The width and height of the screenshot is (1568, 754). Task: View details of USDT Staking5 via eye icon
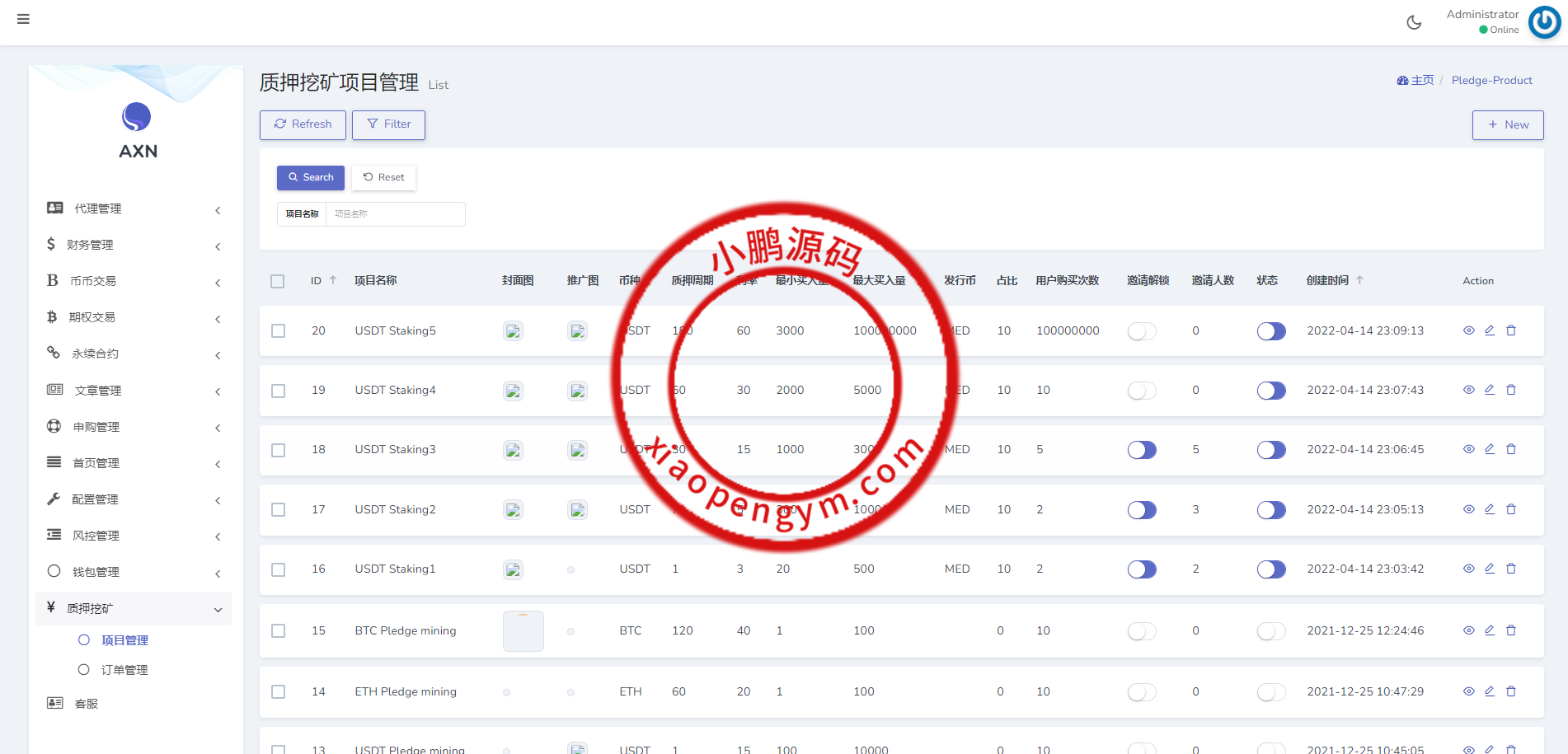click(x=1468, y=330)
